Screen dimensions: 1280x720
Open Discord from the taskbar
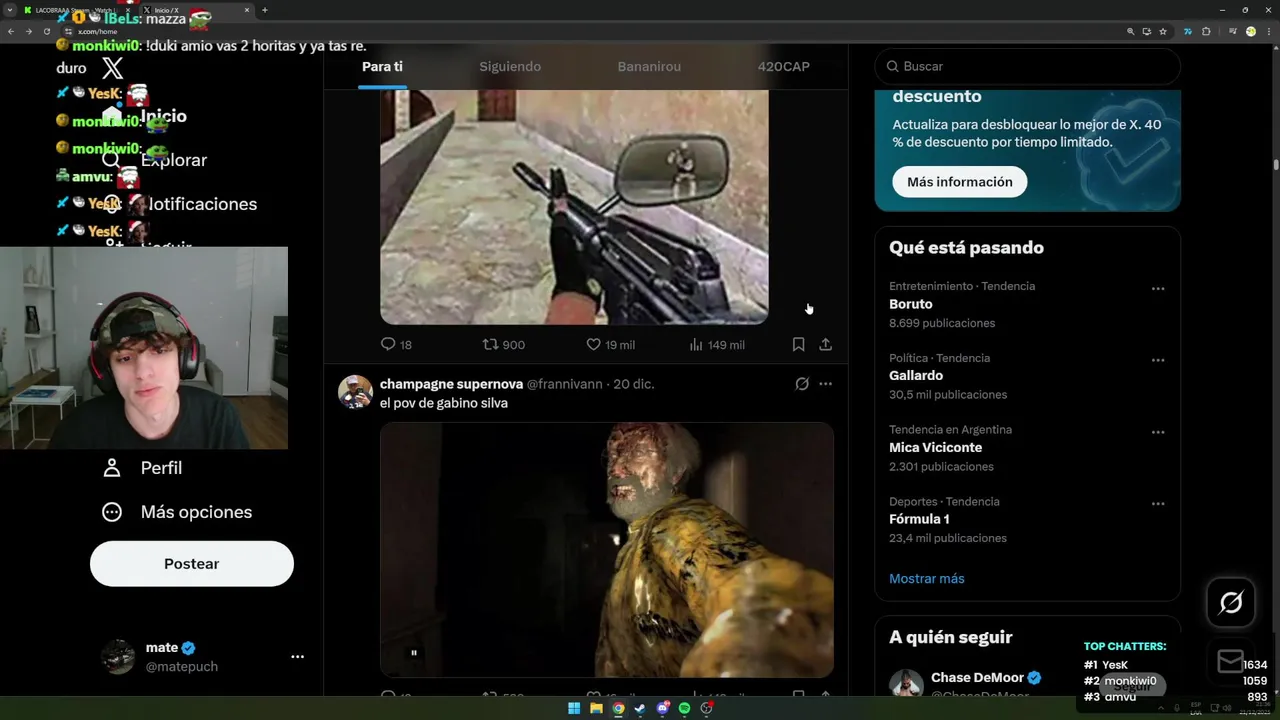662,708
